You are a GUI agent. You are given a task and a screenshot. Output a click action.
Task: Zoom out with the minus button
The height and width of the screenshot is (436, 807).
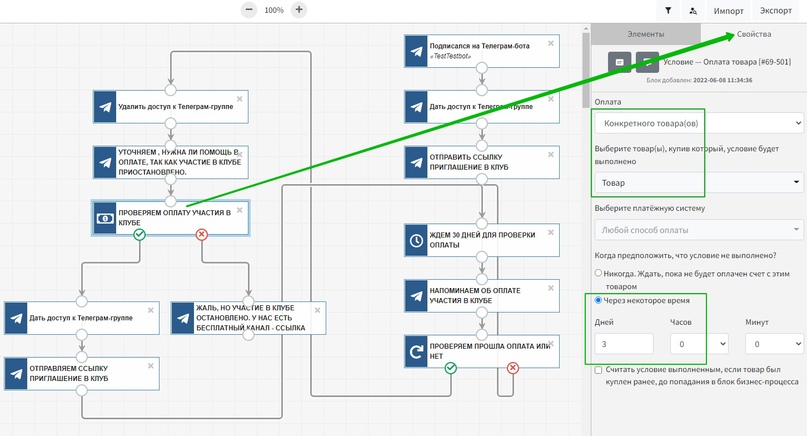pyautogui.click(x=249, y=10)
